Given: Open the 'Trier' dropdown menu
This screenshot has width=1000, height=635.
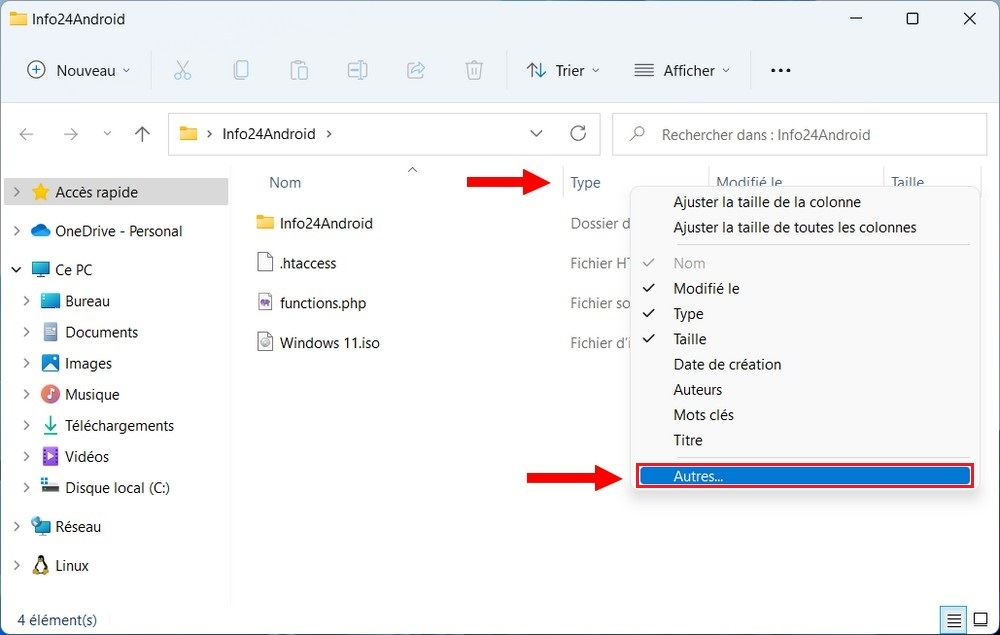Looking at the screenshot, I should (565, 70).
